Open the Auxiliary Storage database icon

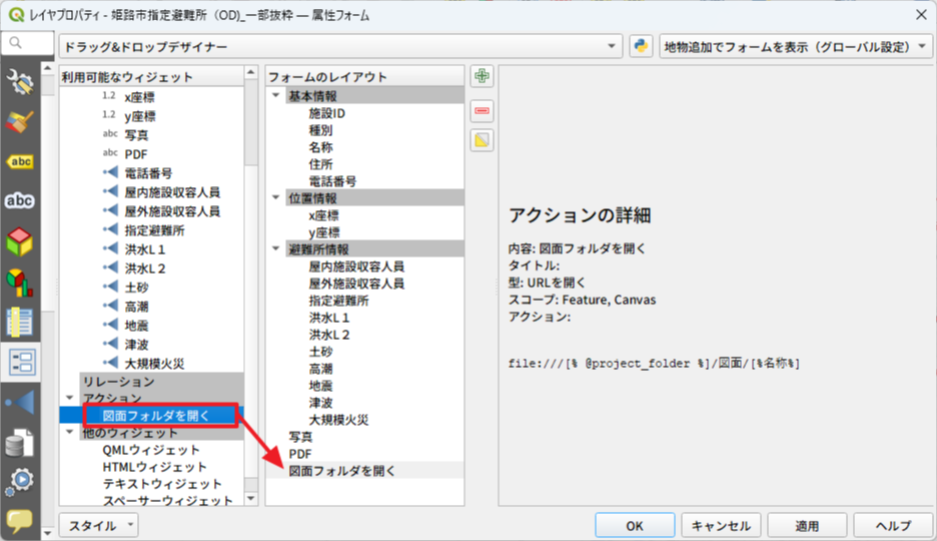(20, 443)
